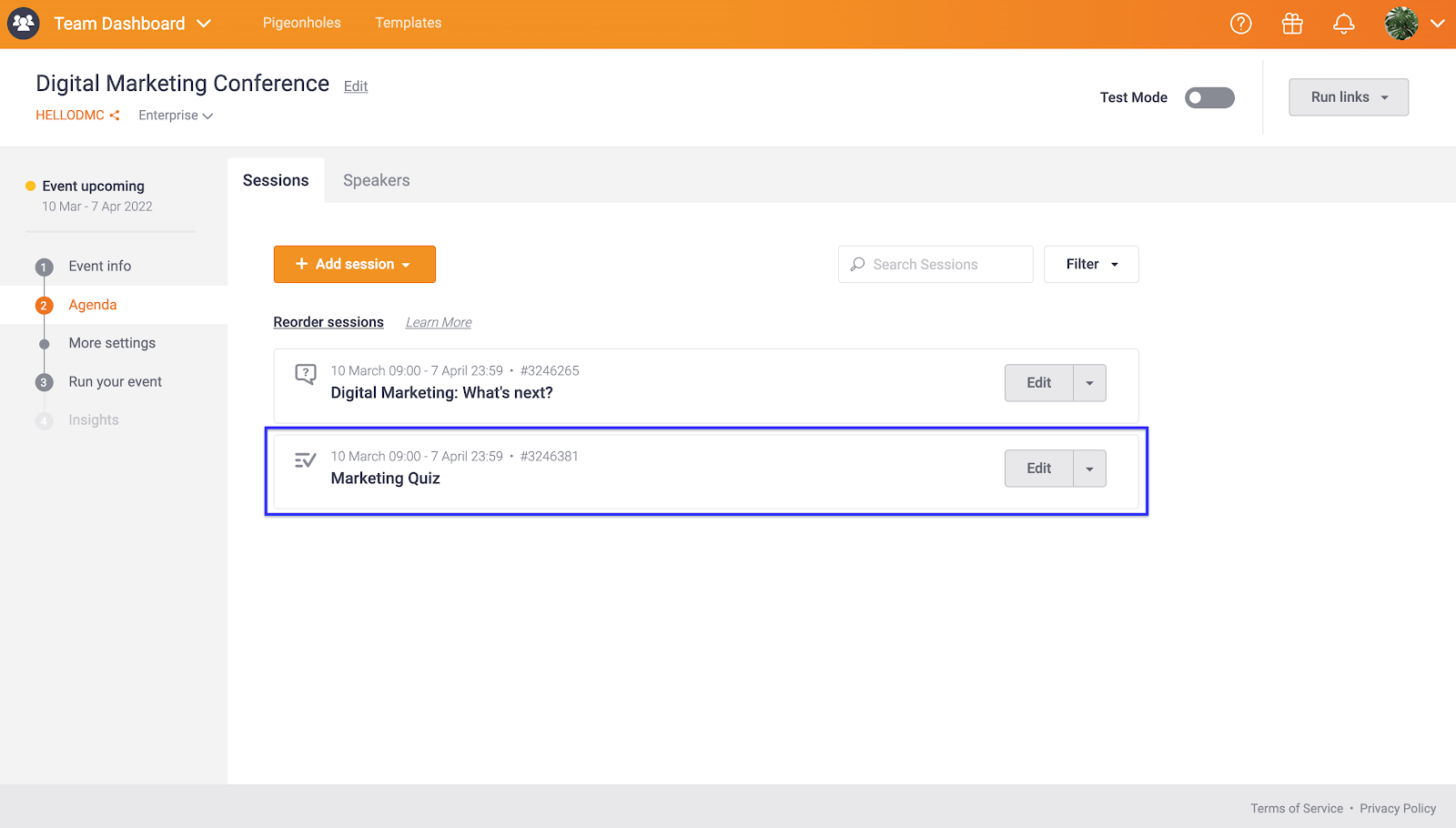Open the notifications bell
The width and height of the screenshot is (1456, 828).
pos(1343,24)
